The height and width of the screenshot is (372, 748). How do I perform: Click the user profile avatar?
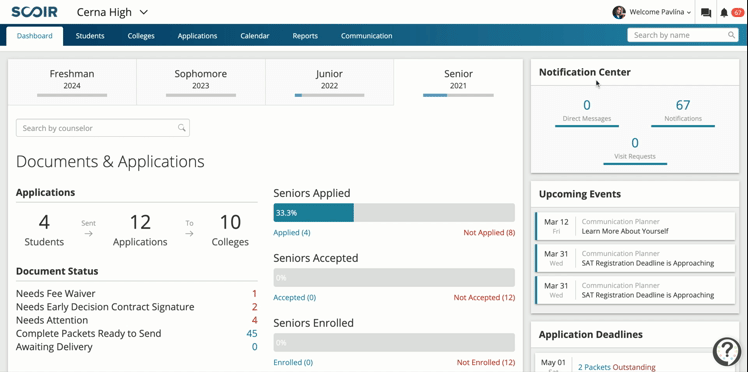[619, 12]
